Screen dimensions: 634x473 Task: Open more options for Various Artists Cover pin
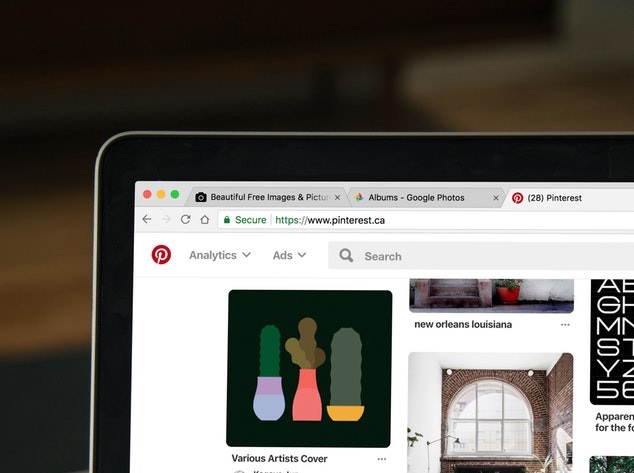tap(383, 459)
